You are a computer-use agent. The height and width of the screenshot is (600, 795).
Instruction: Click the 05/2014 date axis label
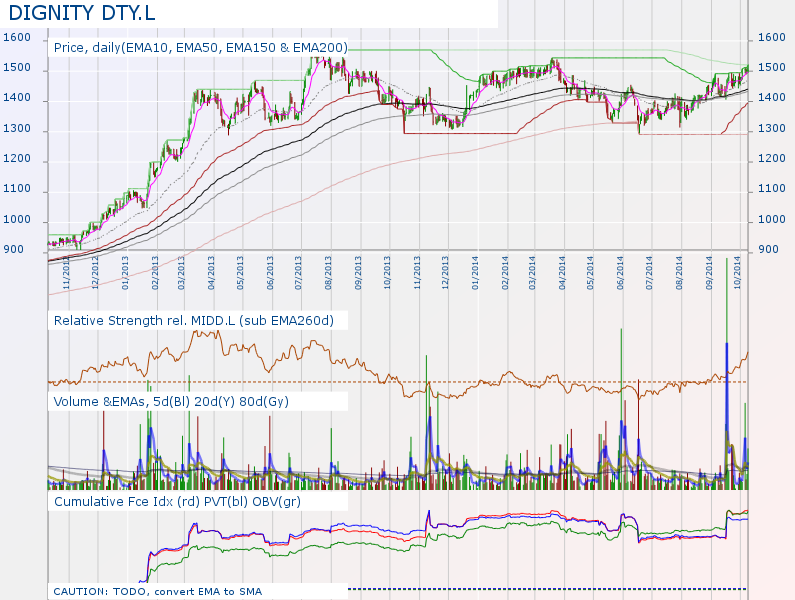[x=591, y=273]
